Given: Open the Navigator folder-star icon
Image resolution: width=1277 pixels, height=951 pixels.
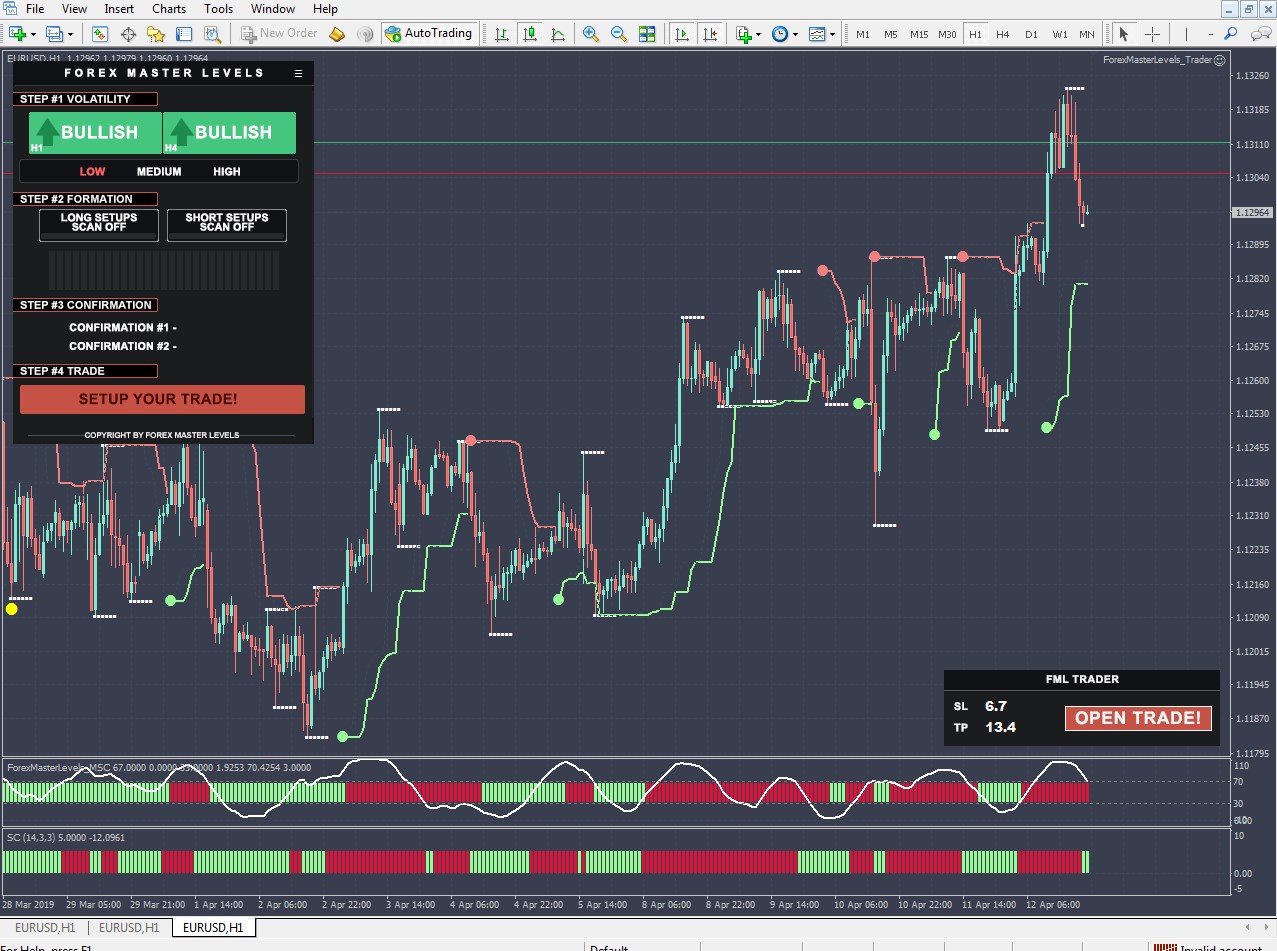Looking at the screenshot, I should tap(156, 33).
